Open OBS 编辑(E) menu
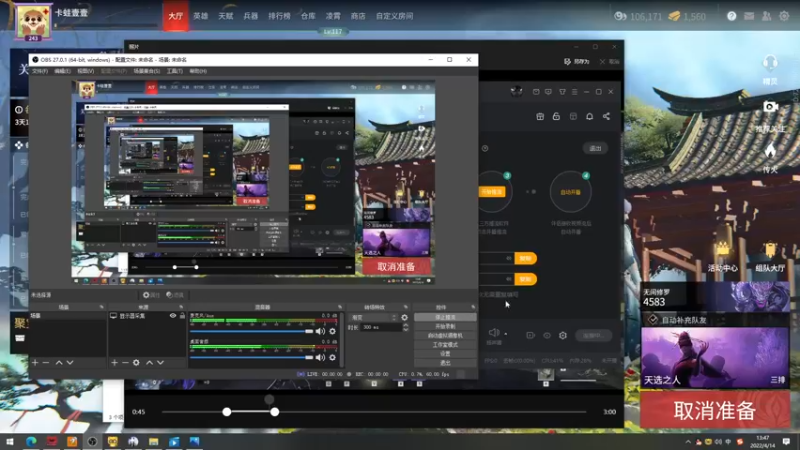 [62, 71]
